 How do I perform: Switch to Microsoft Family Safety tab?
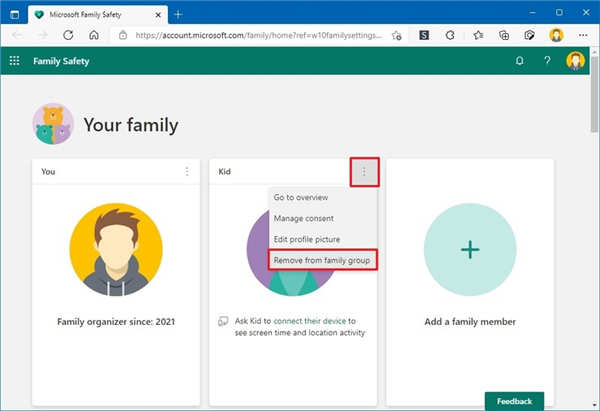click(x=98, y=15)
